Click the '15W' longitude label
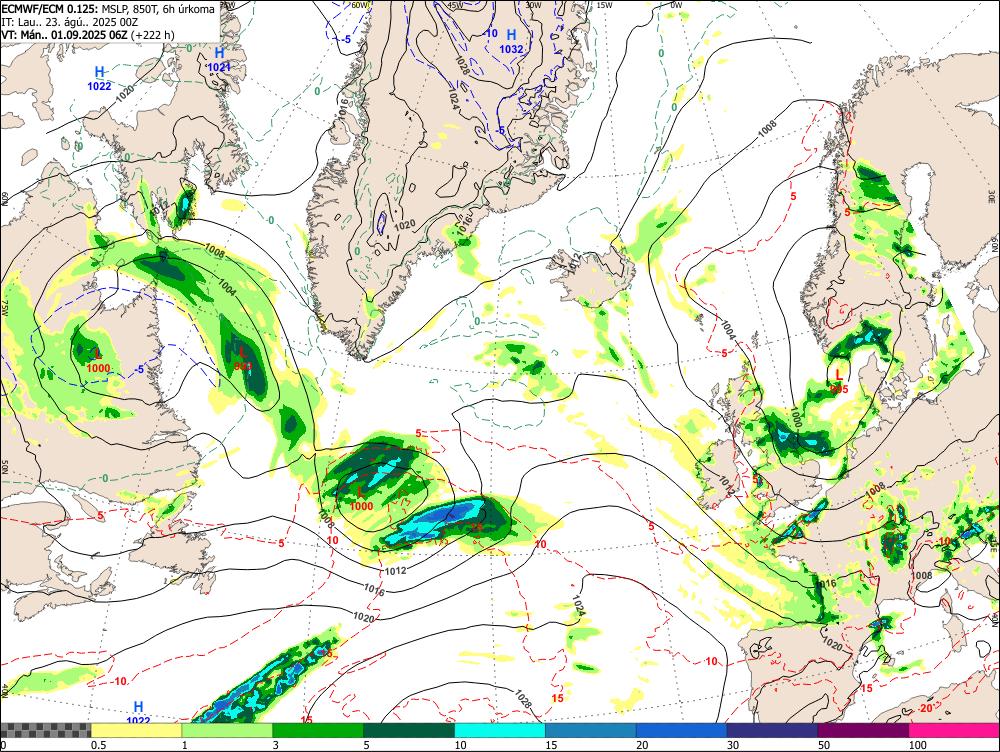1000x752 pixels. [x=603, y=5]
